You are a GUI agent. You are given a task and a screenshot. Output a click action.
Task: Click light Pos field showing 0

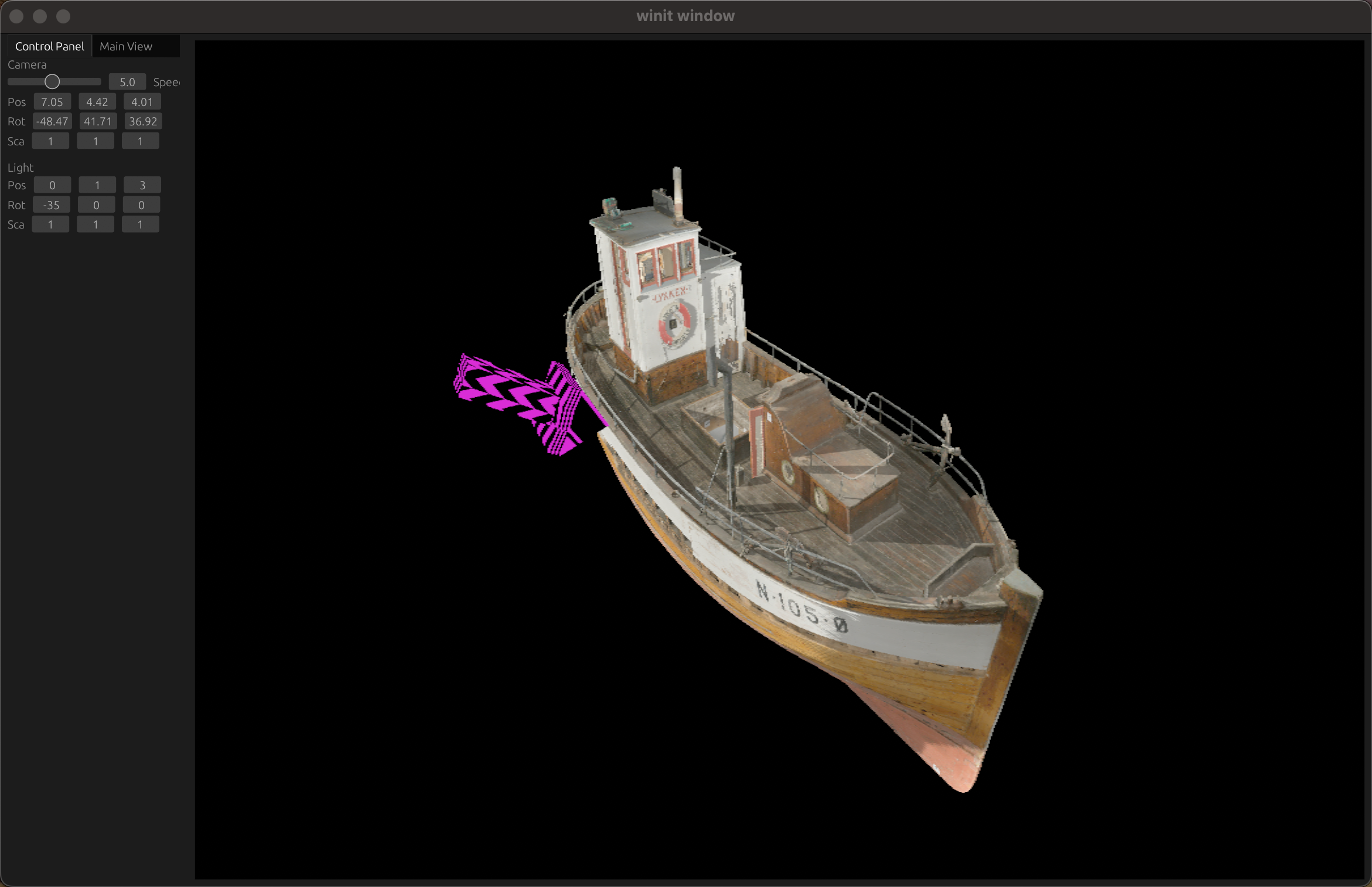52,185
